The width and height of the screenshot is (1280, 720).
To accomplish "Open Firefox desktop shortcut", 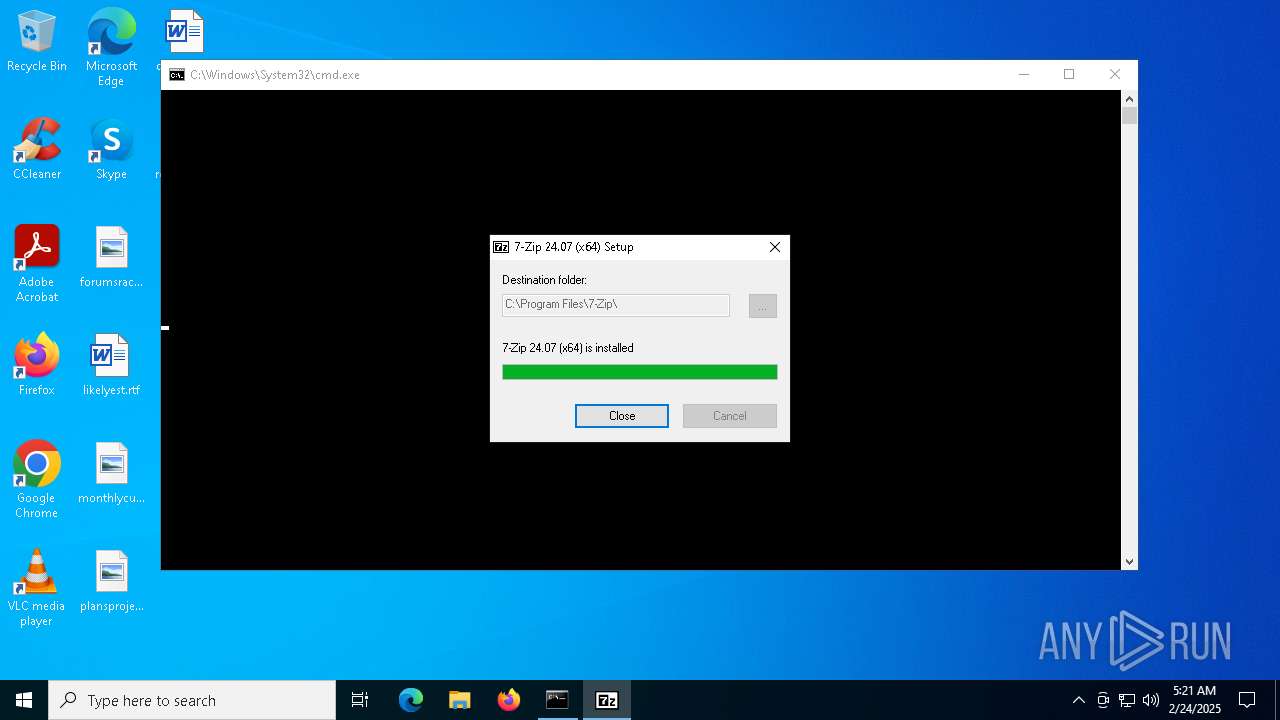I will point(37,366).
